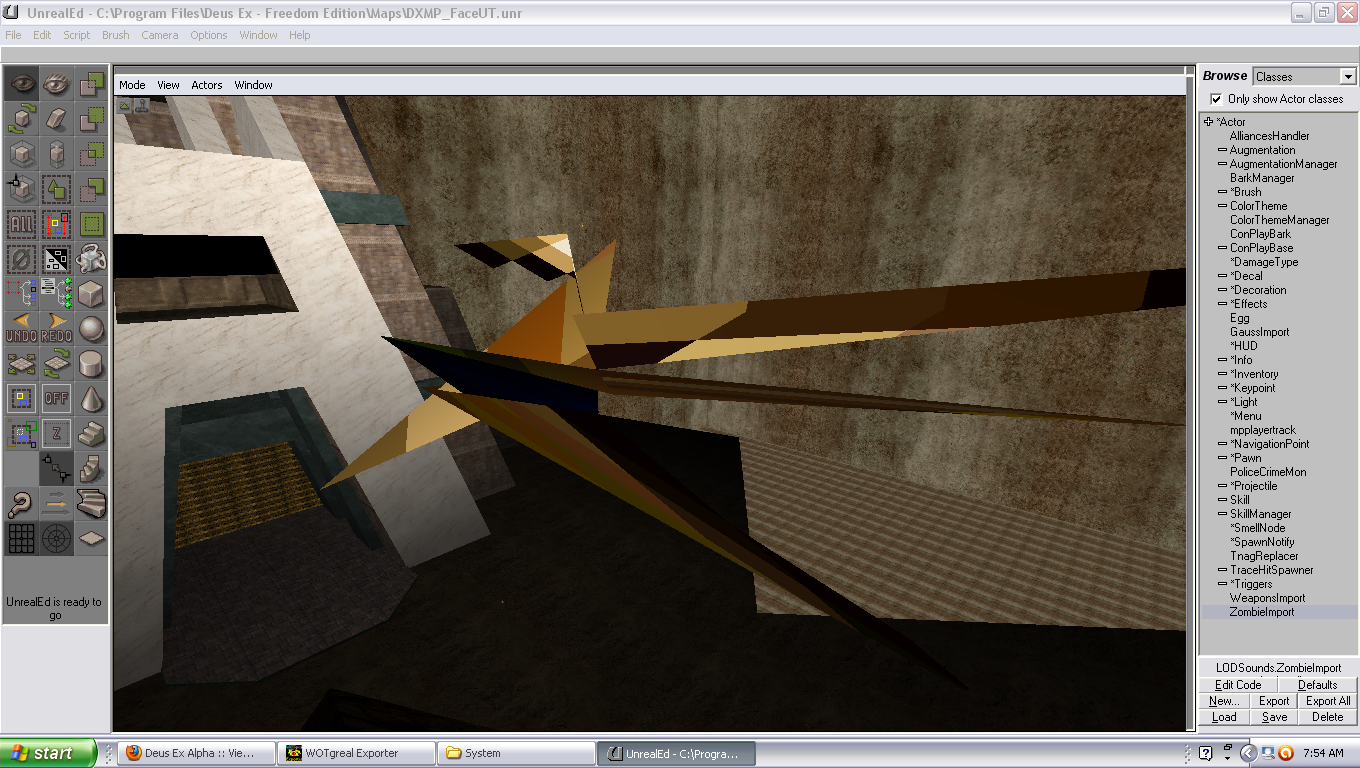This screenshot has width=1360, height=768.
Task: Expand the Augmentation class node
Action: click(x=1222, y=150)
